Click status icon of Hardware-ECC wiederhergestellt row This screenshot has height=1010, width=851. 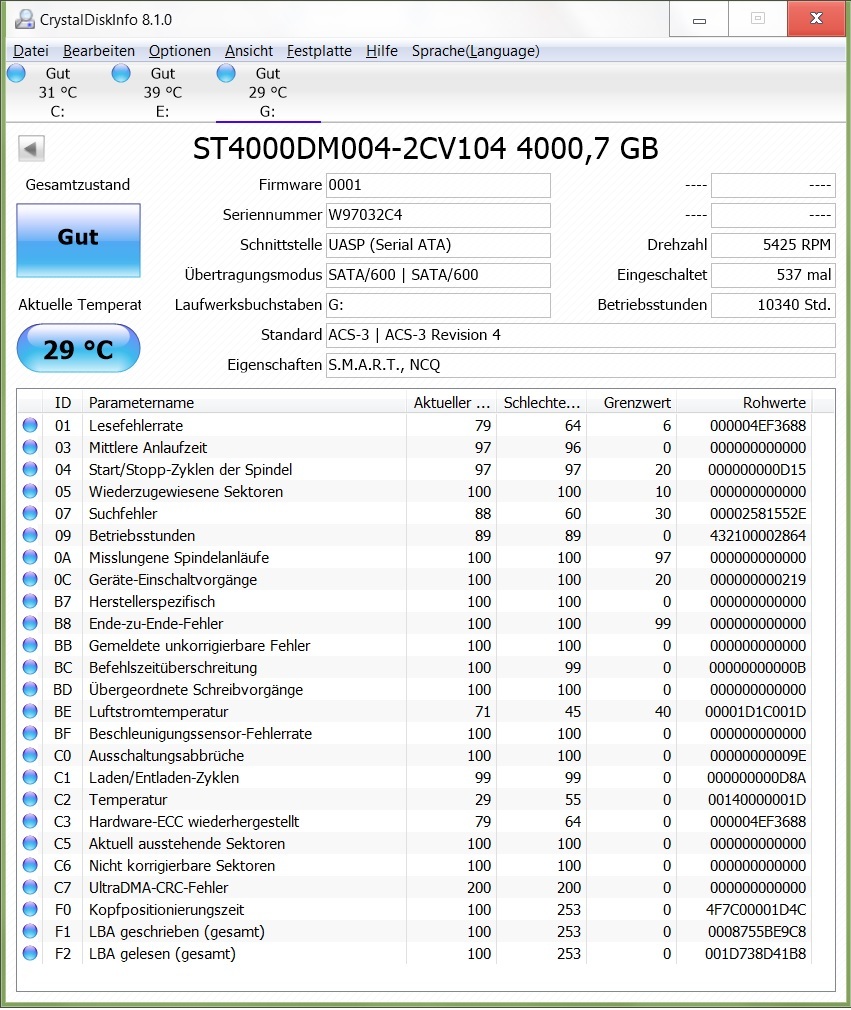tap(30, 821)
